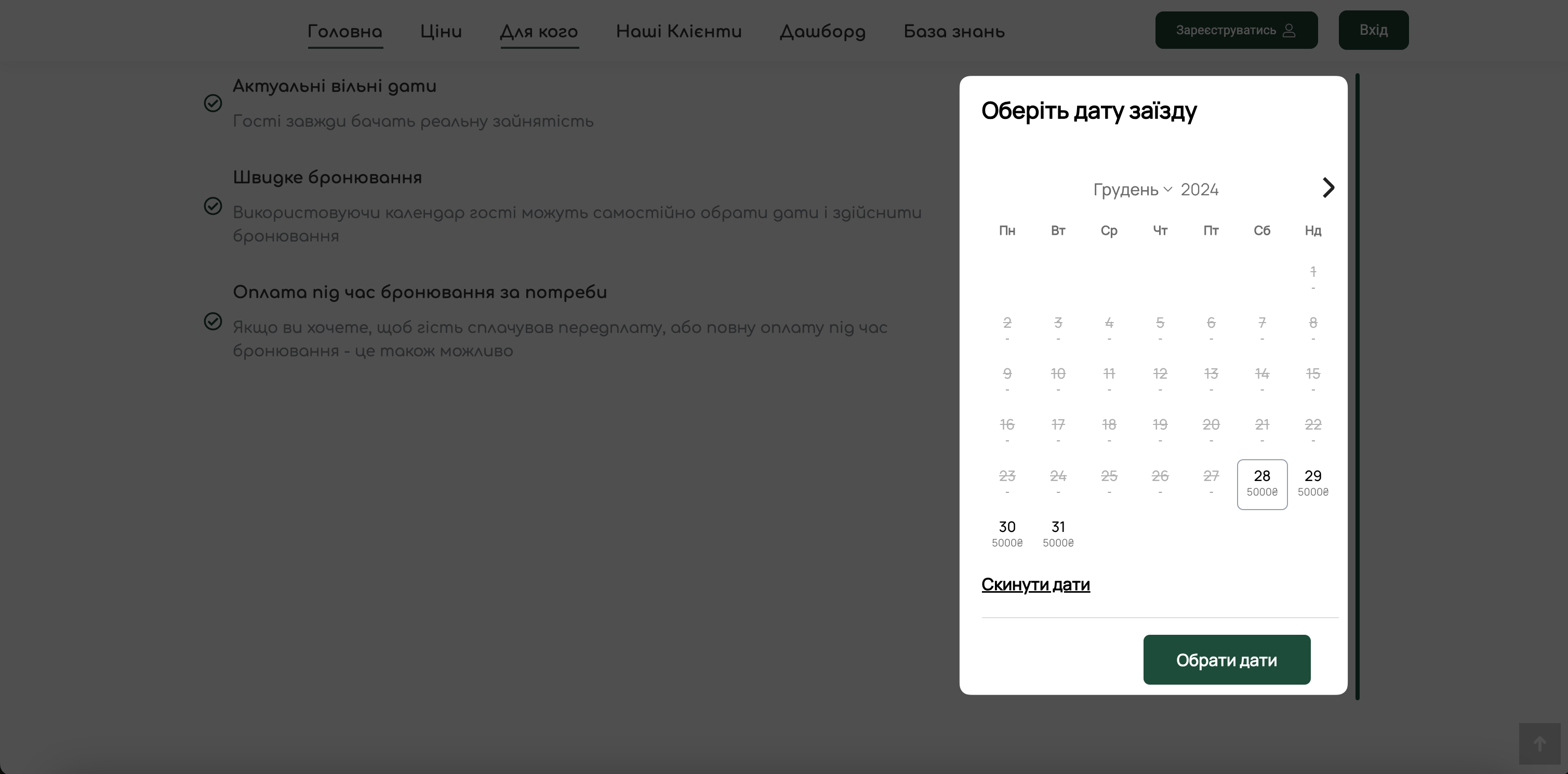Viewport: 1568px width, 774px height.
Task: Click the Оплата під час бронювання за потреби heading
Action: (419, 292)
